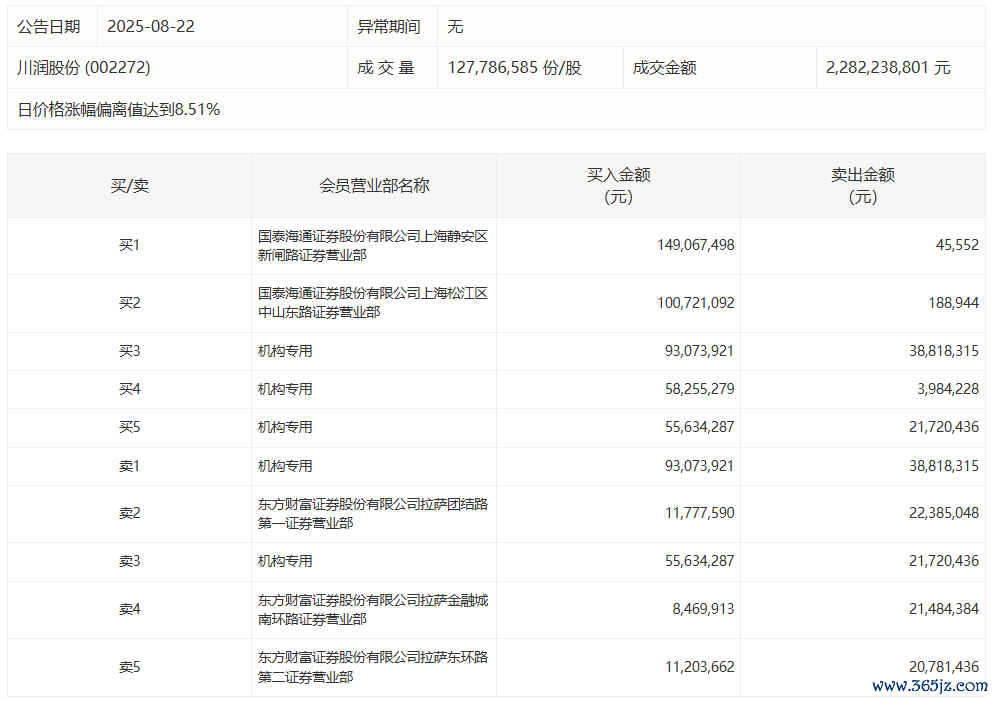Click the 异常期间 label
The height and width of the screenshot is (701, 995).
coord(389,27)
